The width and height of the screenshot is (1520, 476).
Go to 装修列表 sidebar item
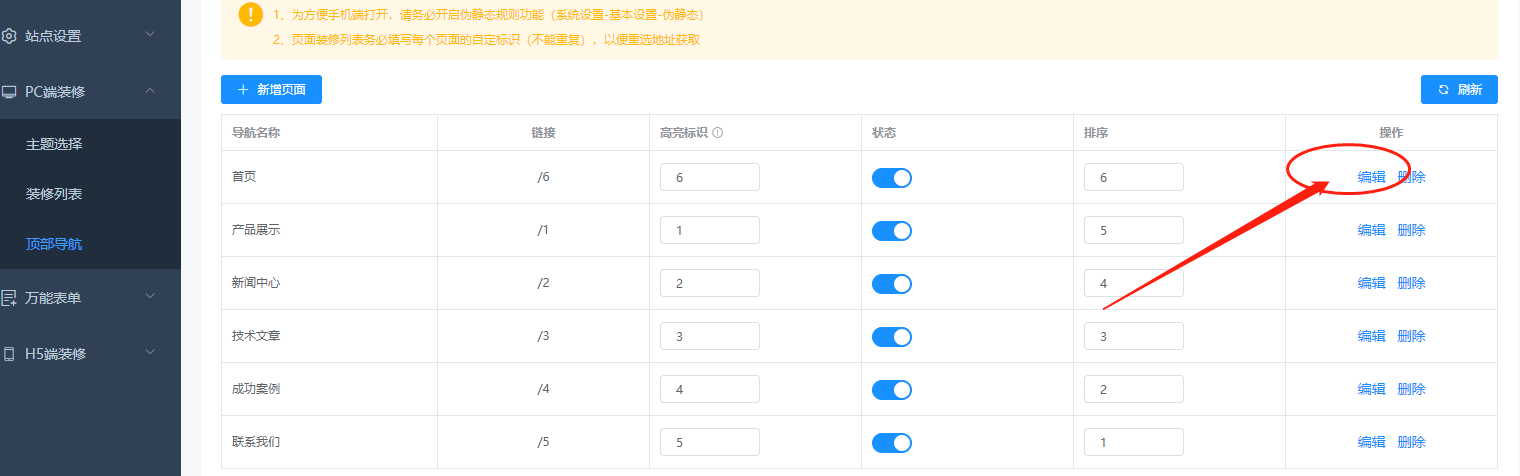pyautogui.click(x=54, y=194)
